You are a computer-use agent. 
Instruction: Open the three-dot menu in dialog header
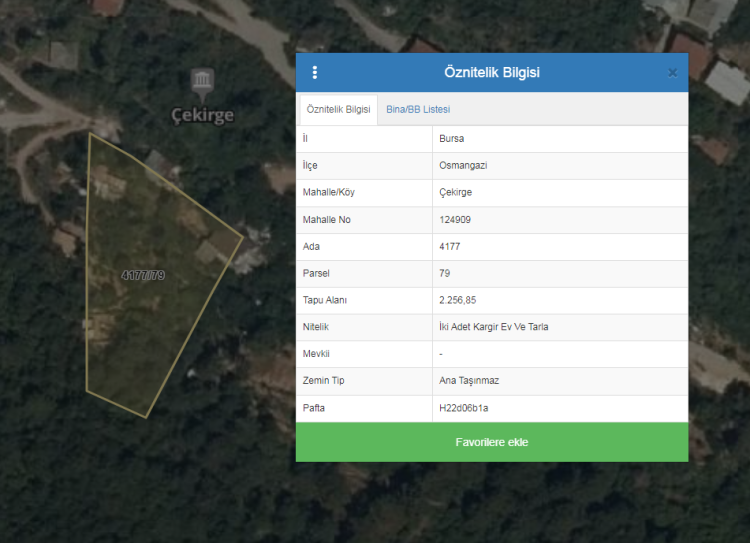click(315, 72)
